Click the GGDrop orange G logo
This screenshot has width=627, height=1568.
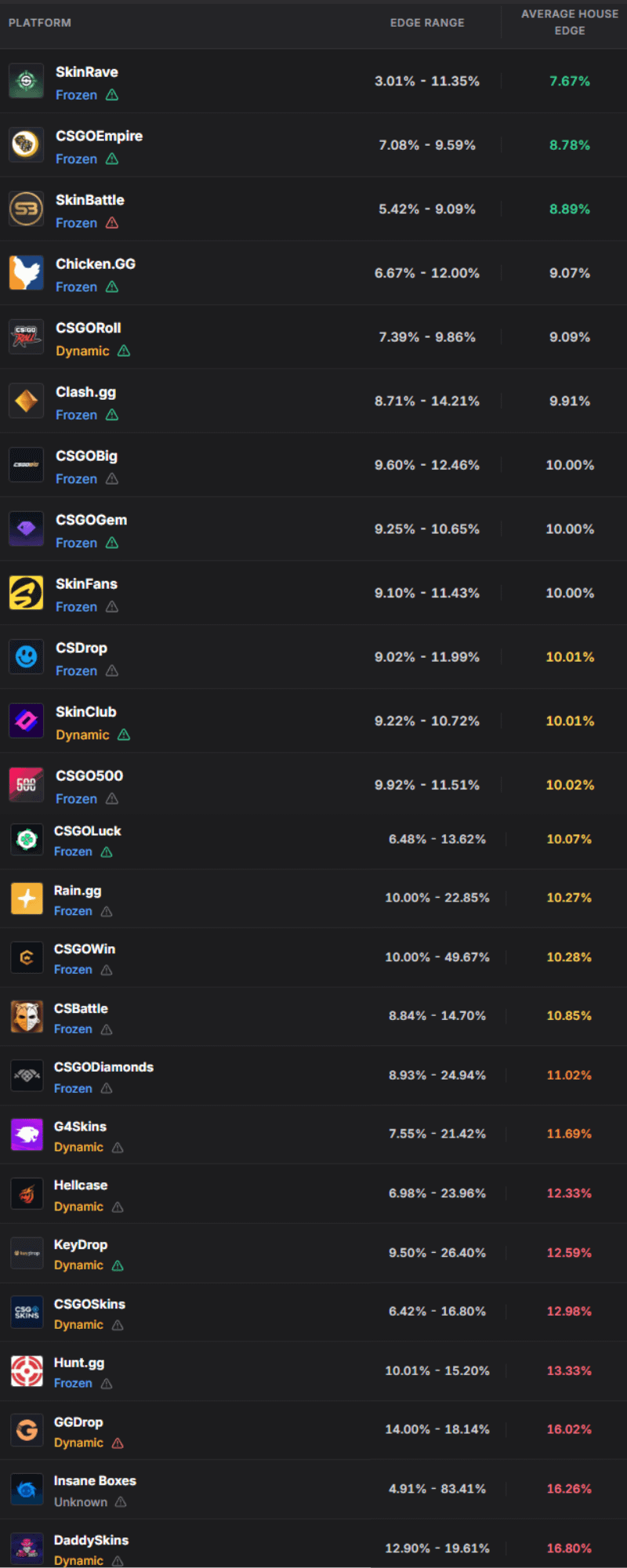point(27,1430)
